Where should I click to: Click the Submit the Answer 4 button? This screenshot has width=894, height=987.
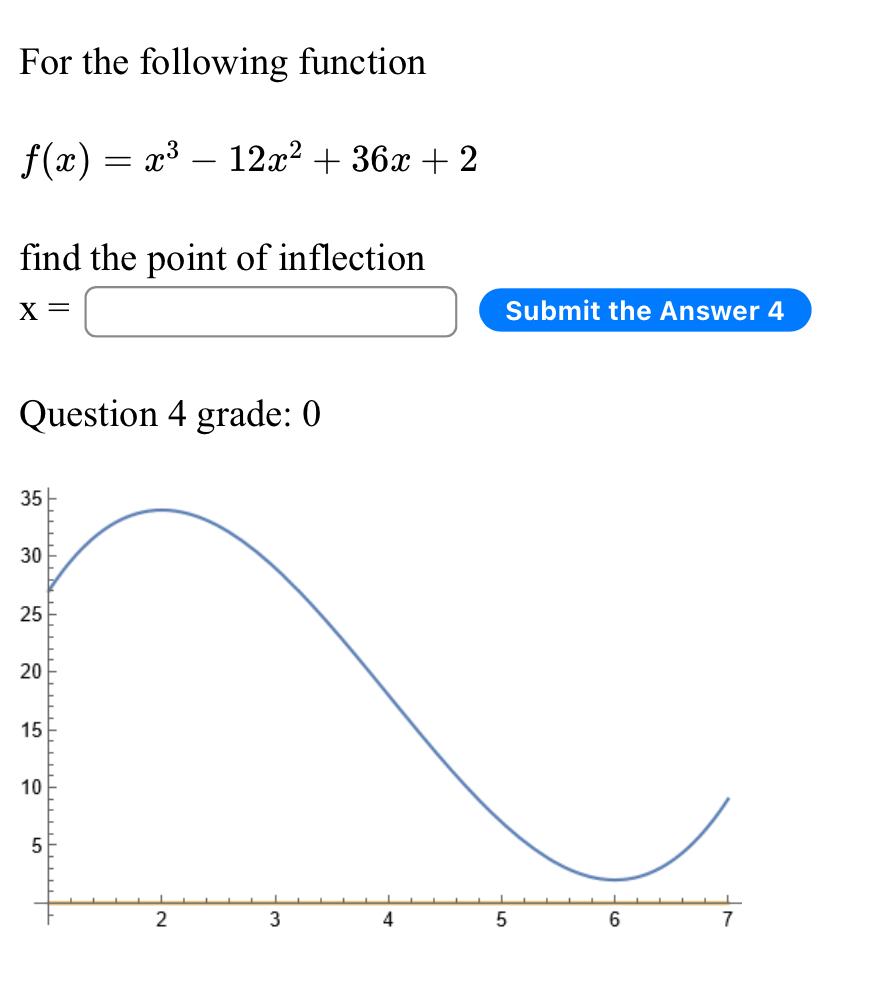(646, 311)
